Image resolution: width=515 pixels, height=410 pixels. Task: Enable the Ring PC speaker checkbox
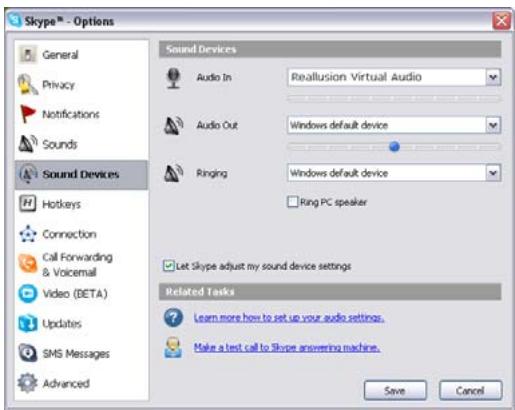coord(292,202)
